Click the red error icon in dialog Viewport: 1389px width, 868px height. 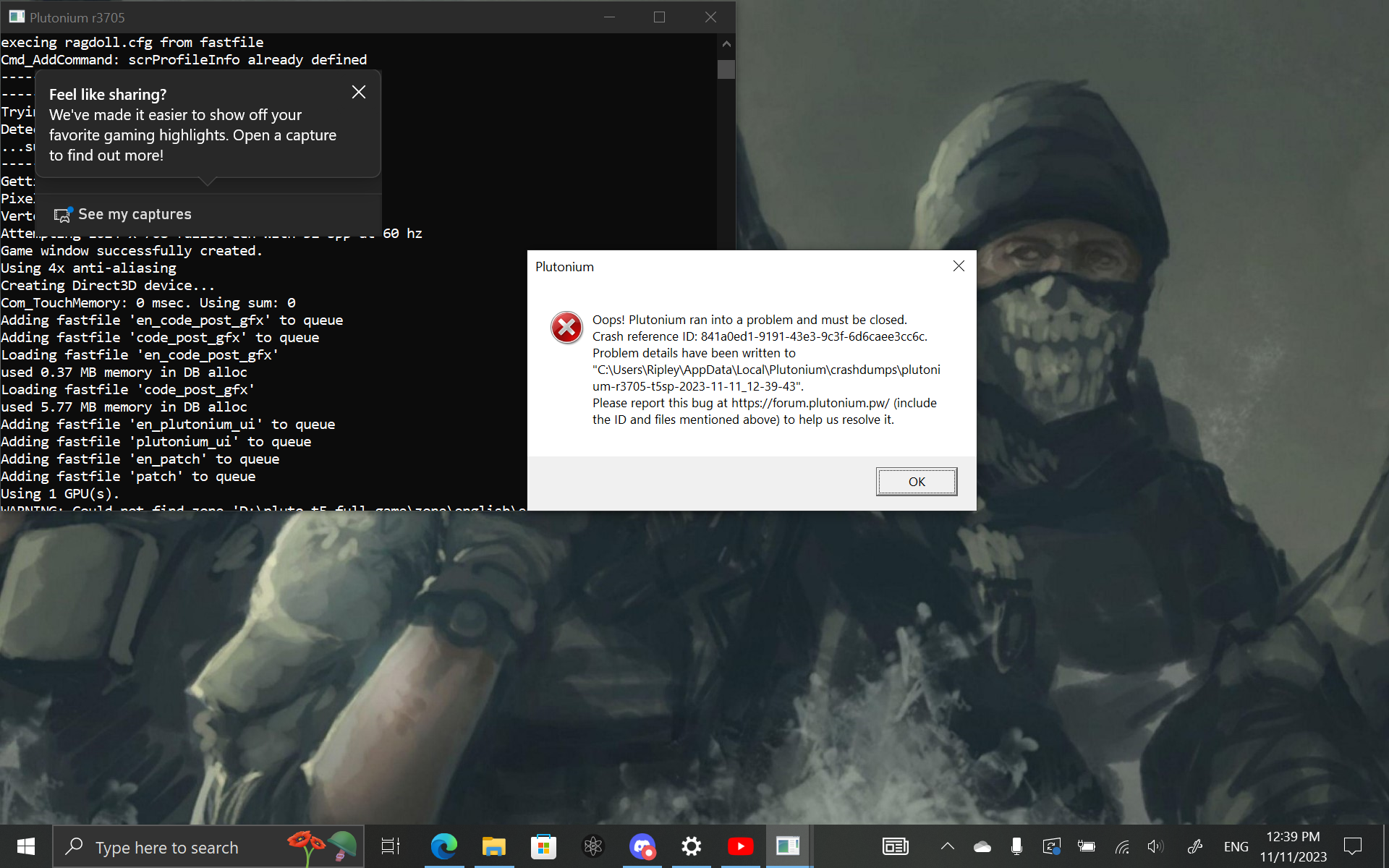tap(566, 328)
